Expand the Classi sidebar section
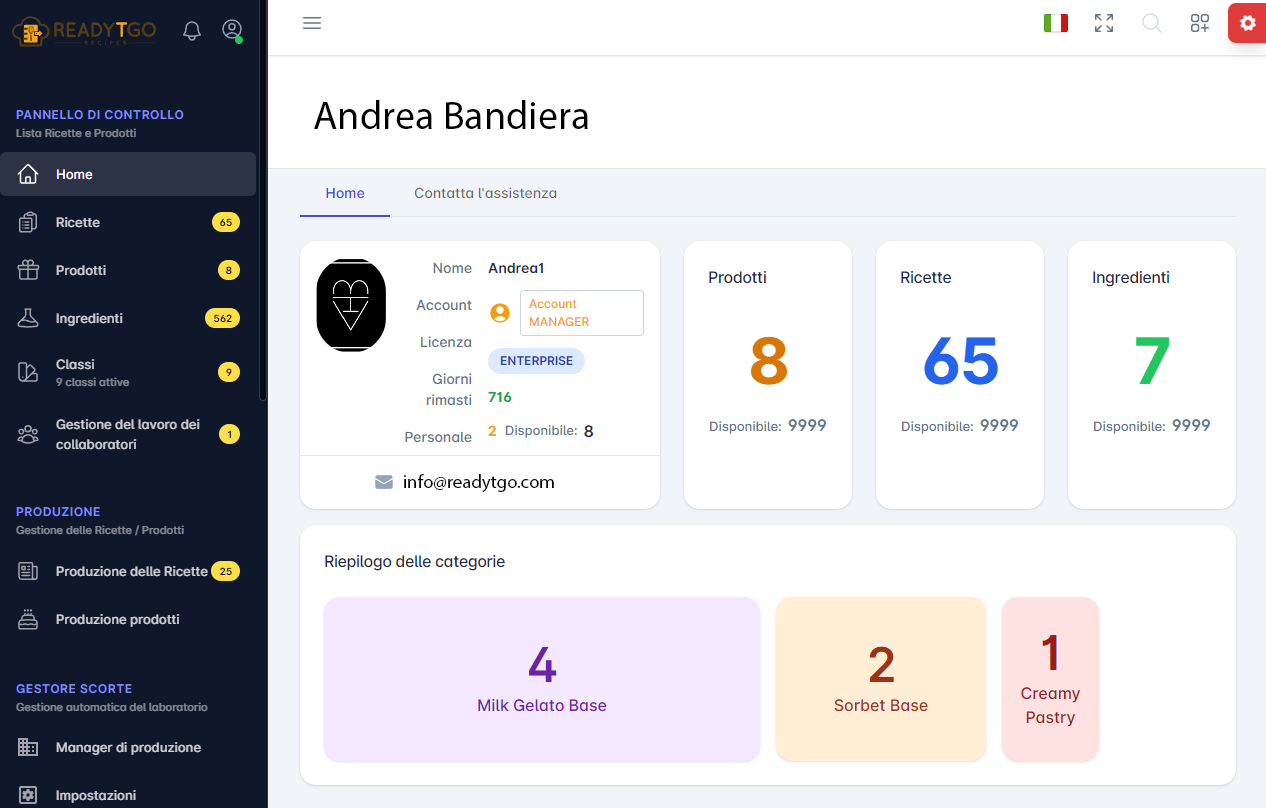 pyautogui.click(x=76, y=371)
